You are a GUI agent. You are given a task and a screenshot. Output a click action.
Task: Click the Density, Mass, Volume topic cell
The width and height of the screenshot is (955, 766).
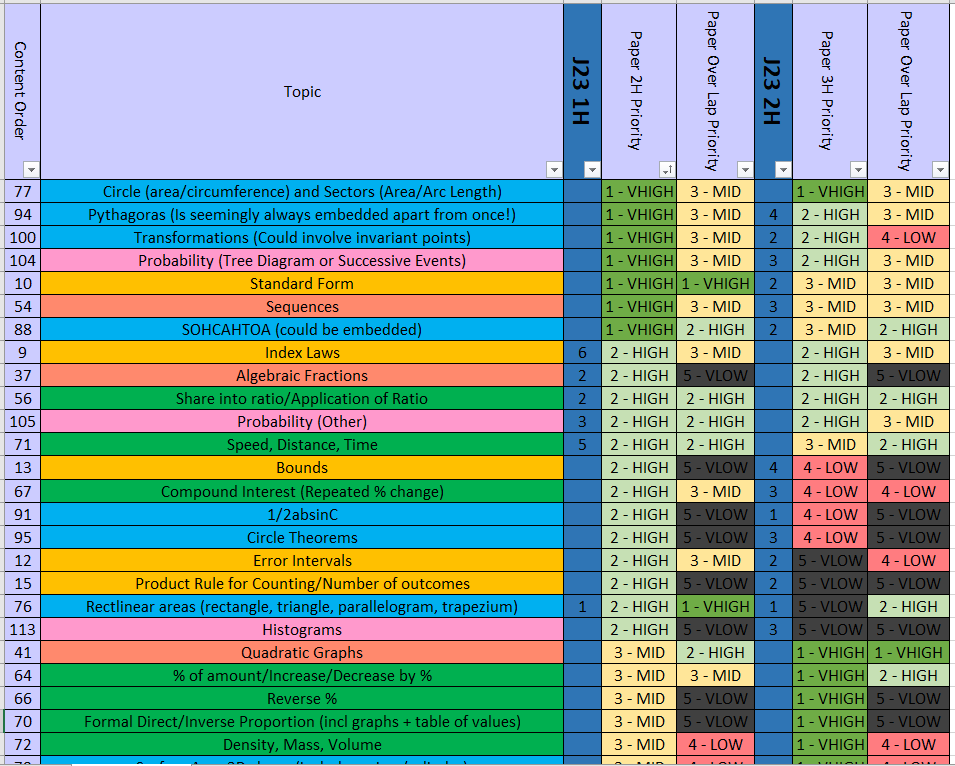pos(302,745)
